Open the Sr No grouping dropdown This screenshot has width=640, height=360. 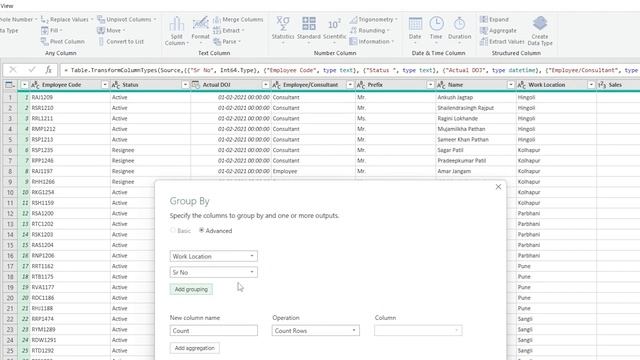213,272
